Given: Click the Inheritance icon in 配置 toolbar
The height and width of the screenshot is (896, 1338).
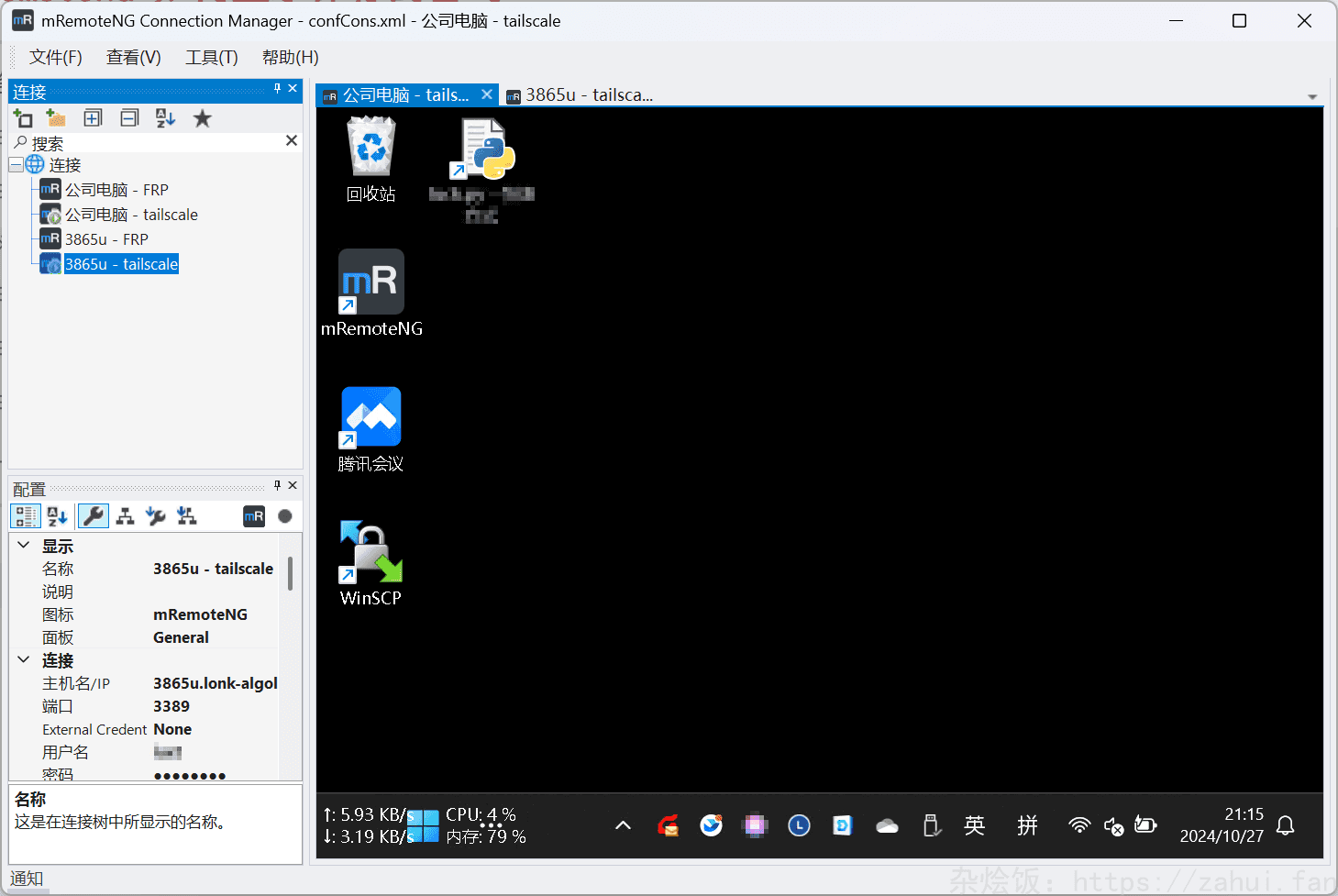Looking at the screenshot, I should click(126, 516).
